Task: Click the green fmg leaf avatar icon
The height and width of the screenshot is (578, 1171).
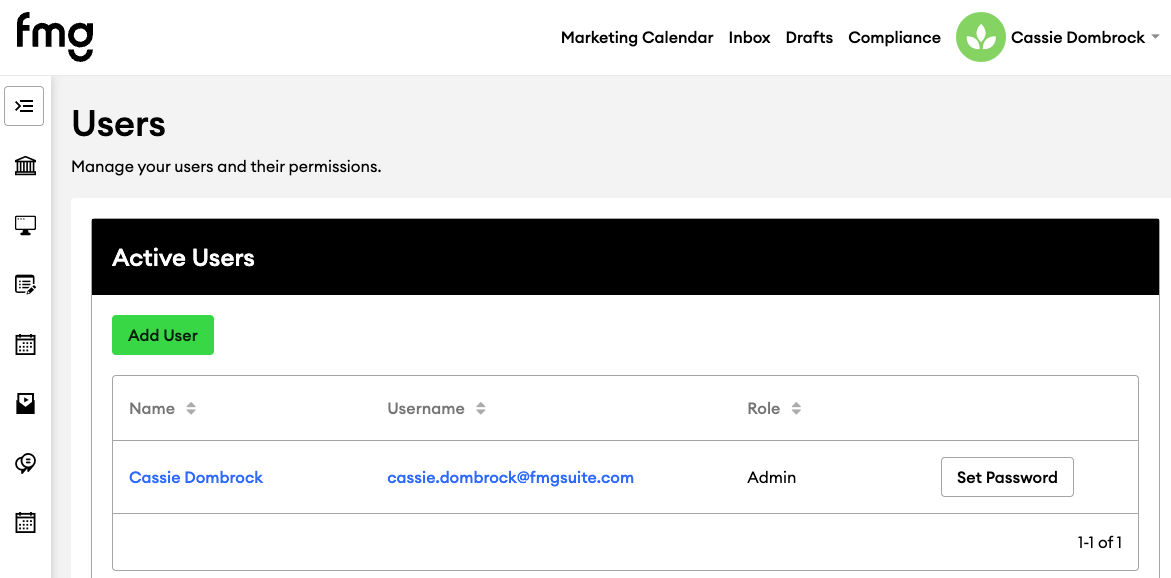Action: 980,37
